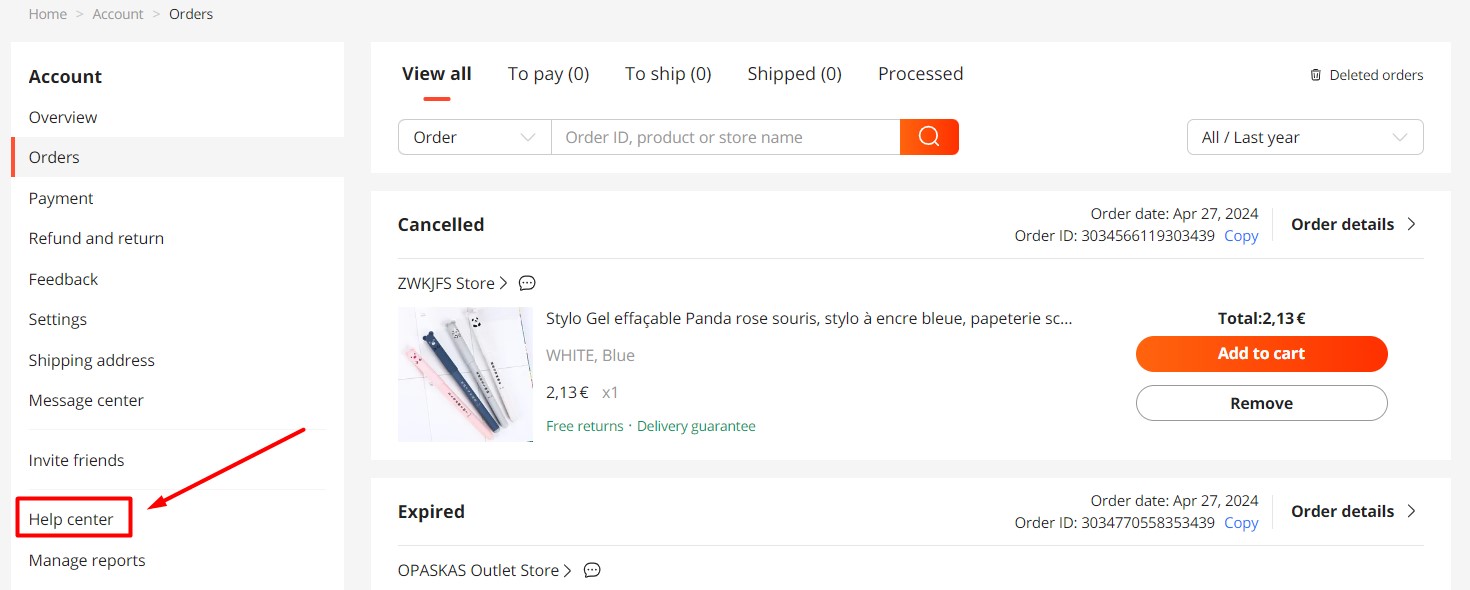Switch to the To pay (0) tab

pos(548,73)
